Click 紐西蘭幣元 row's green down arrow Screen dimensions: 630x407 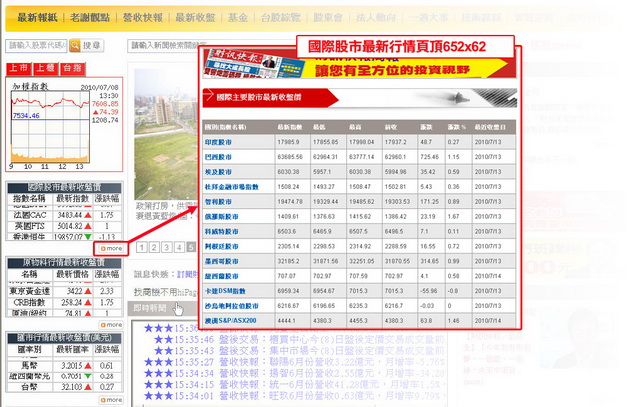coord(88,376)
